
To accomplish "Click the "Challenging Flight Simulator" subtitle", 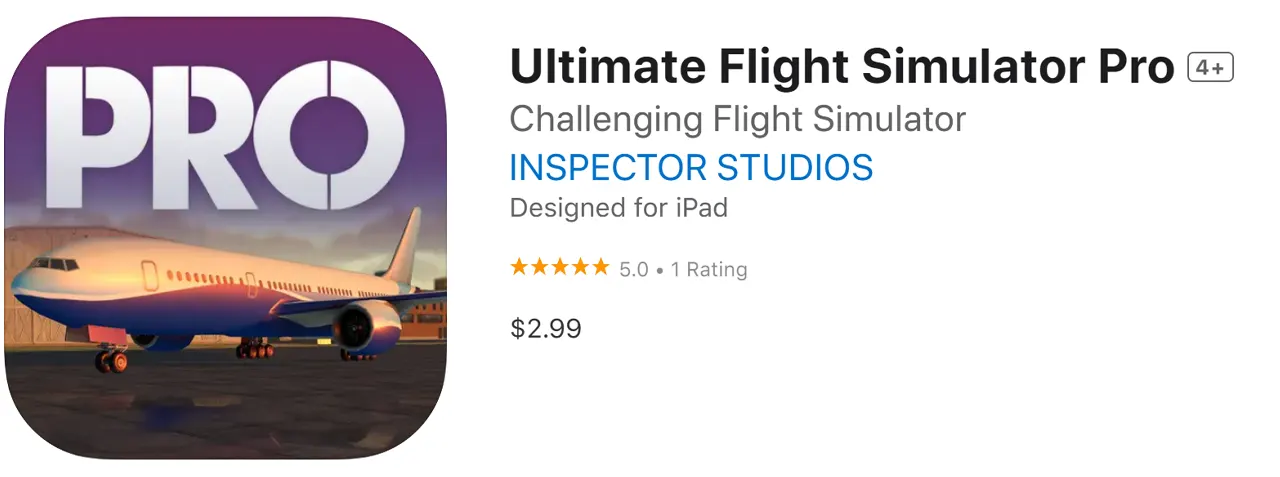I will tap(737, 119).
